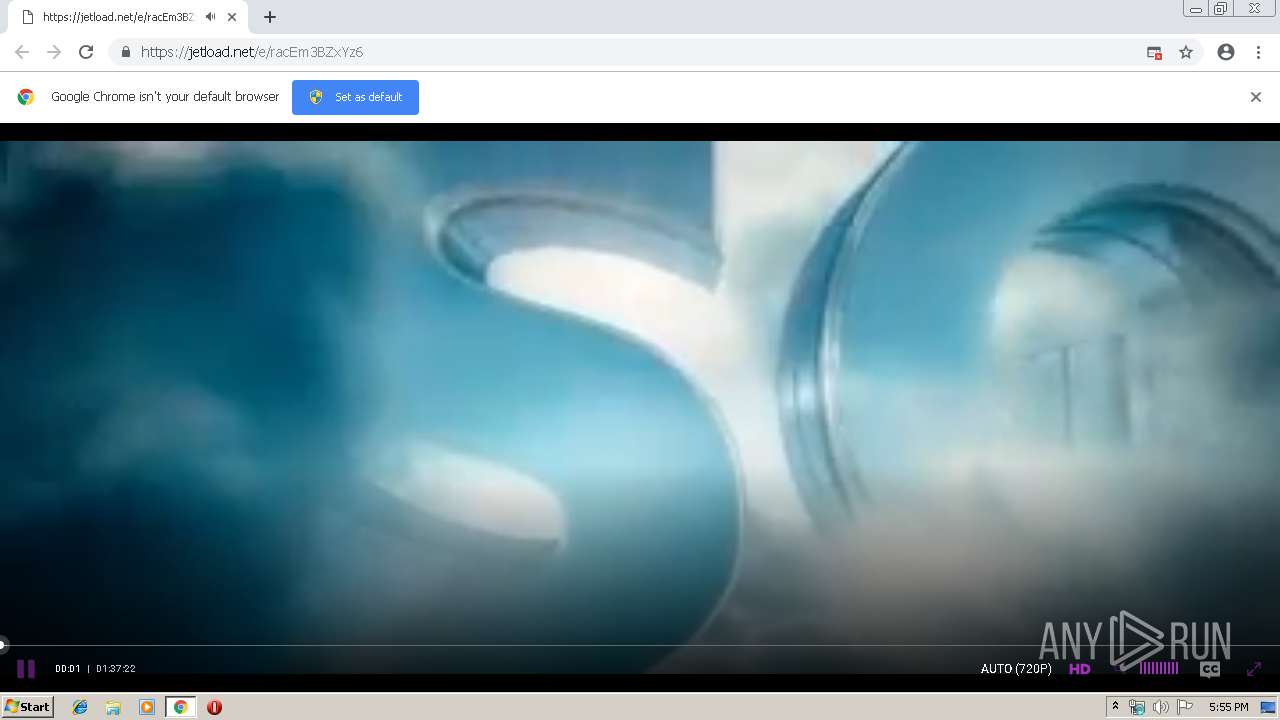Open the red Opera taskbar icon
1280x720 pixels.
point(214,707)
